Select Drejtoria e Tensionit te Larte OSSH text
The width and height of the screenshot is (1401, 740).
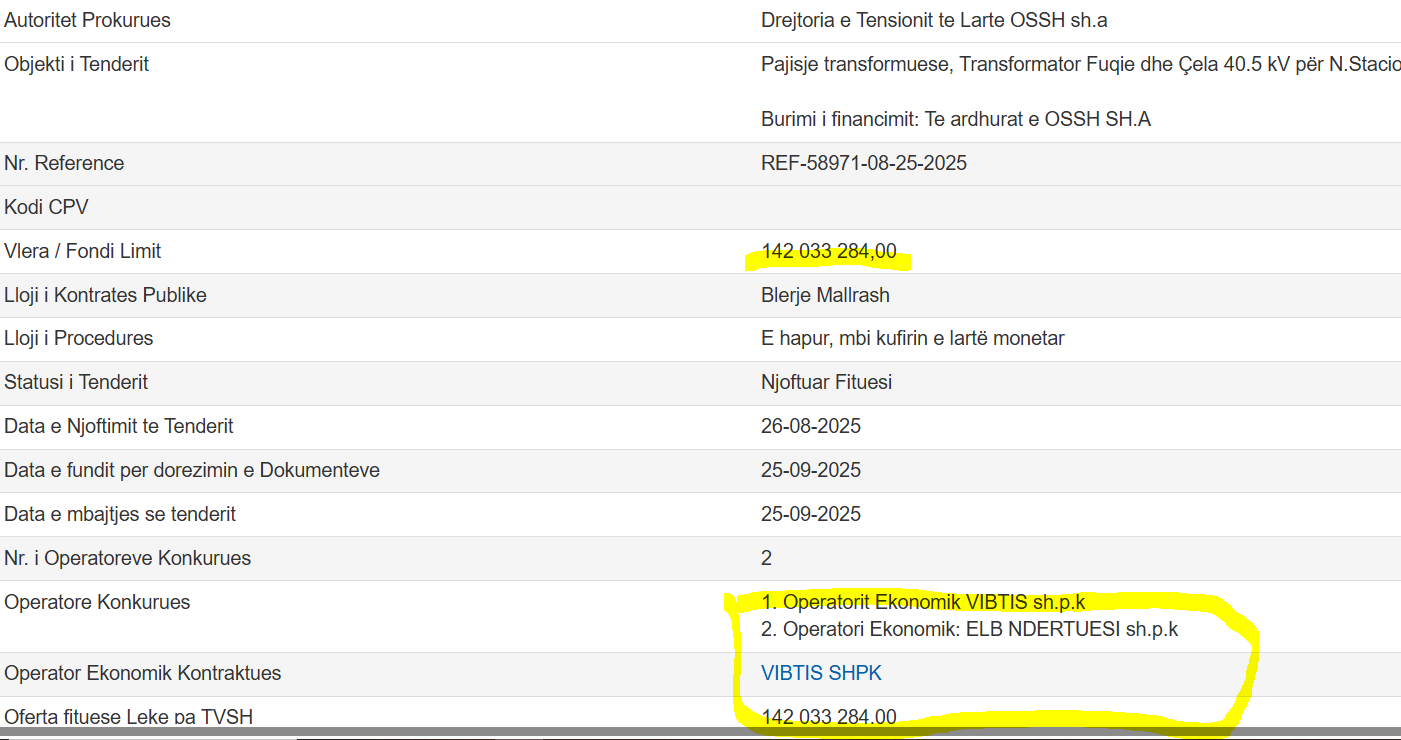pyautogui.click(x=933, y=20)
